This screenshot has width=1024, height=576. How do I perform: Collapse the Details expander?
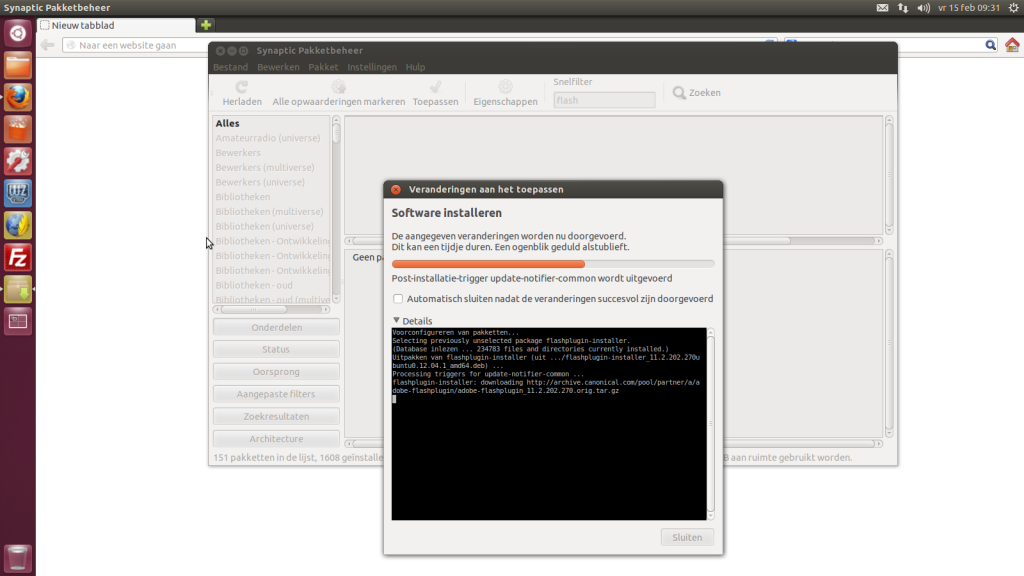click(x=397, y=321)
